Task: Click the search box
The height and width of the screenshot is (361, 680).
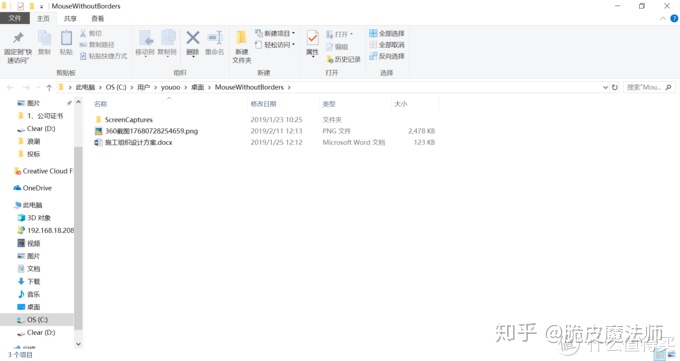Action: pos(649,87)
